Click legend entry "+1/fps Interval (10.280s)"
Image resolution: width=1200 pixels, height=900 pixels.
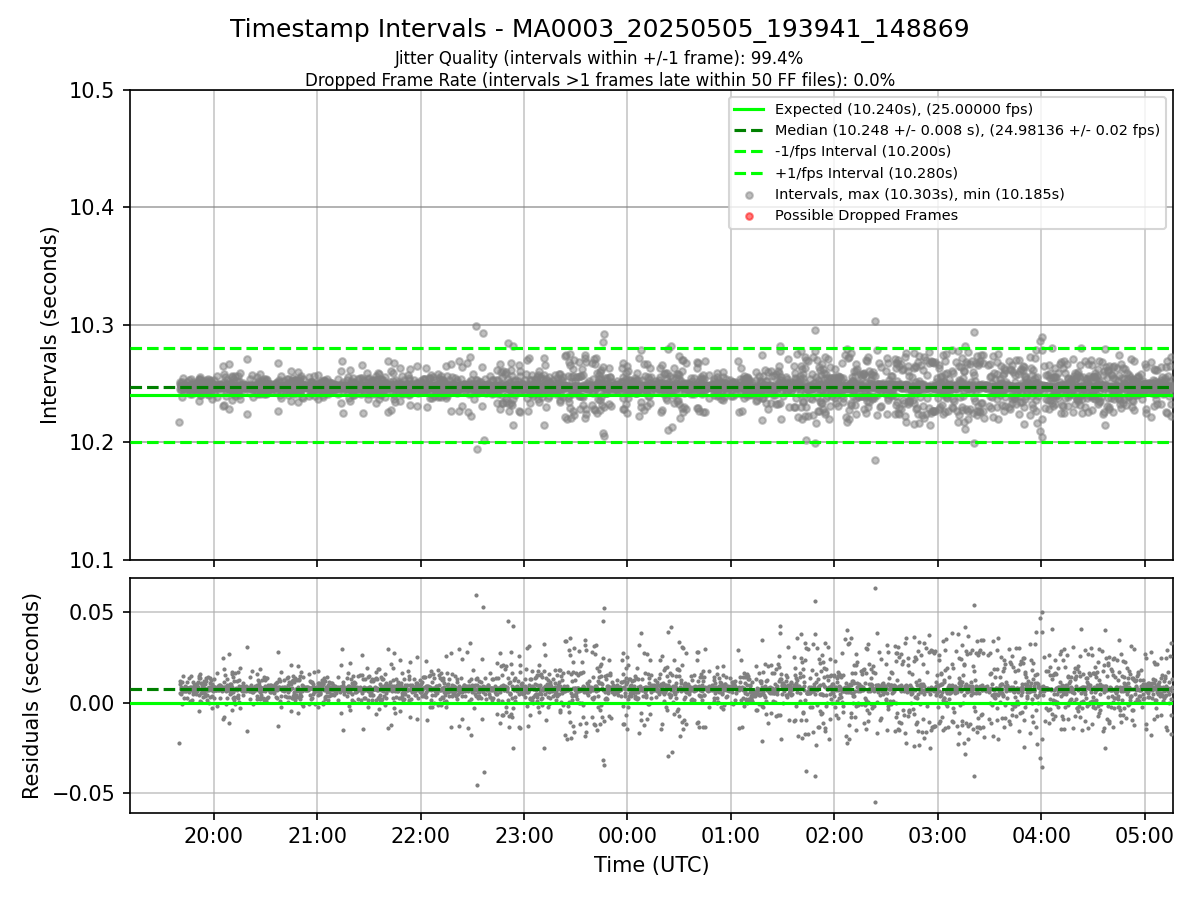(x=864, y=172)
